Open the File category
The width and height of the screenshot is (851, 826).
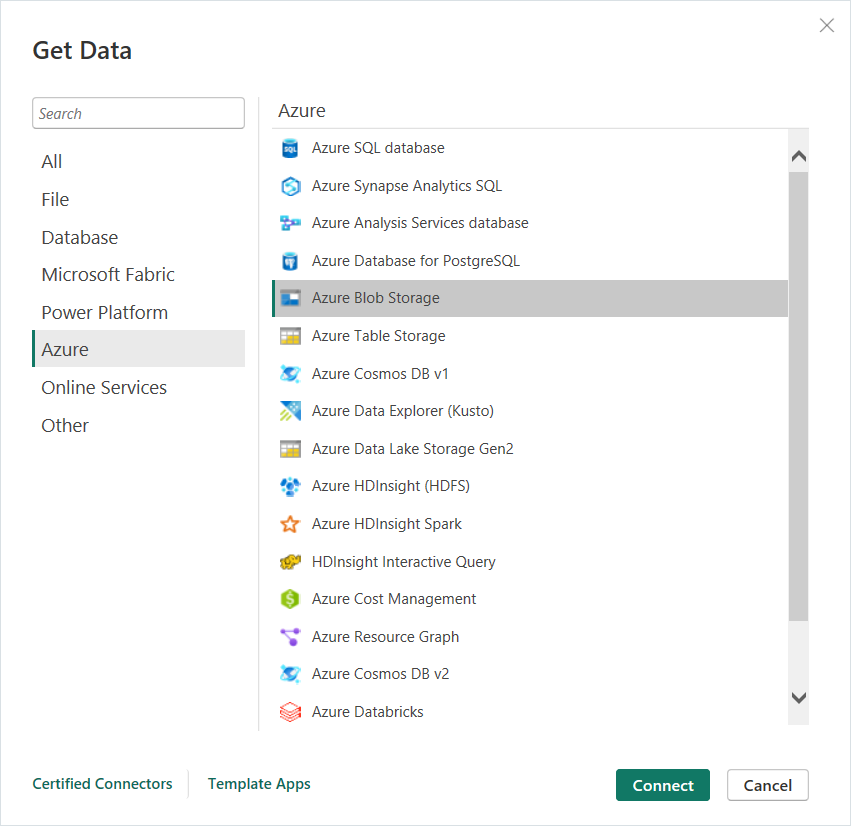(138, 200)
